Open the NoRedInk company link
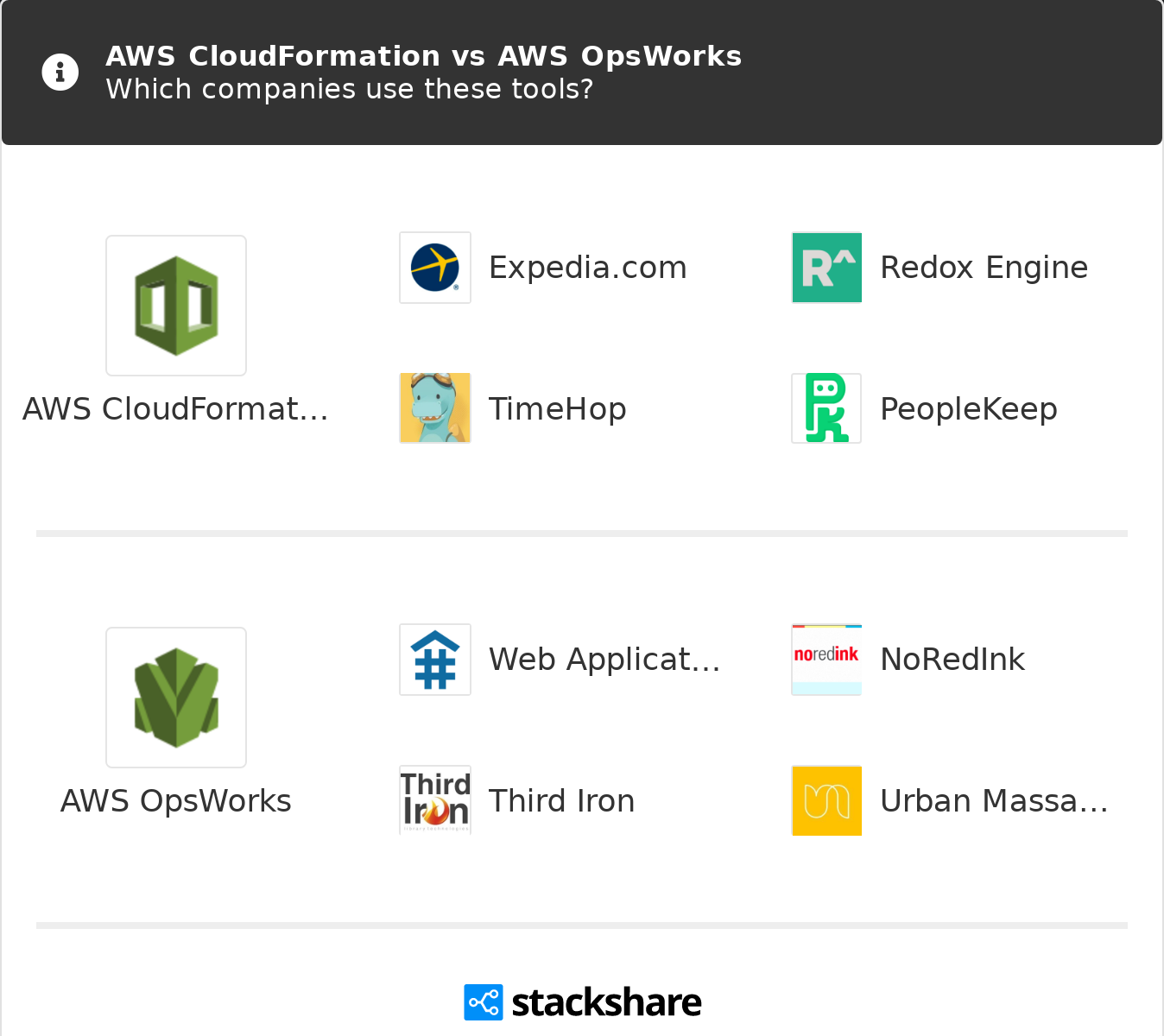The image size is (1164, 1036). (952, 660)
